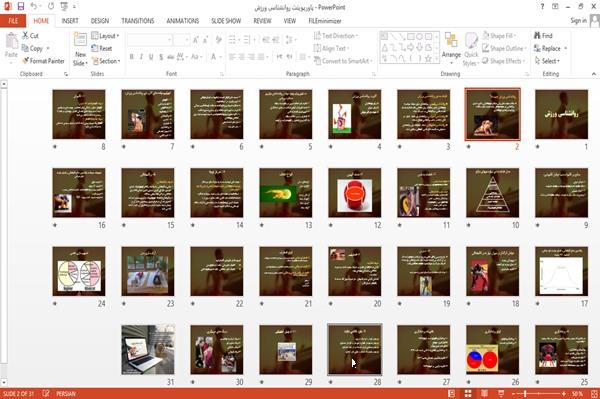Screen dimensions: 600x399
Task: Click transition star under slide 8
Action: pos(55,147)
